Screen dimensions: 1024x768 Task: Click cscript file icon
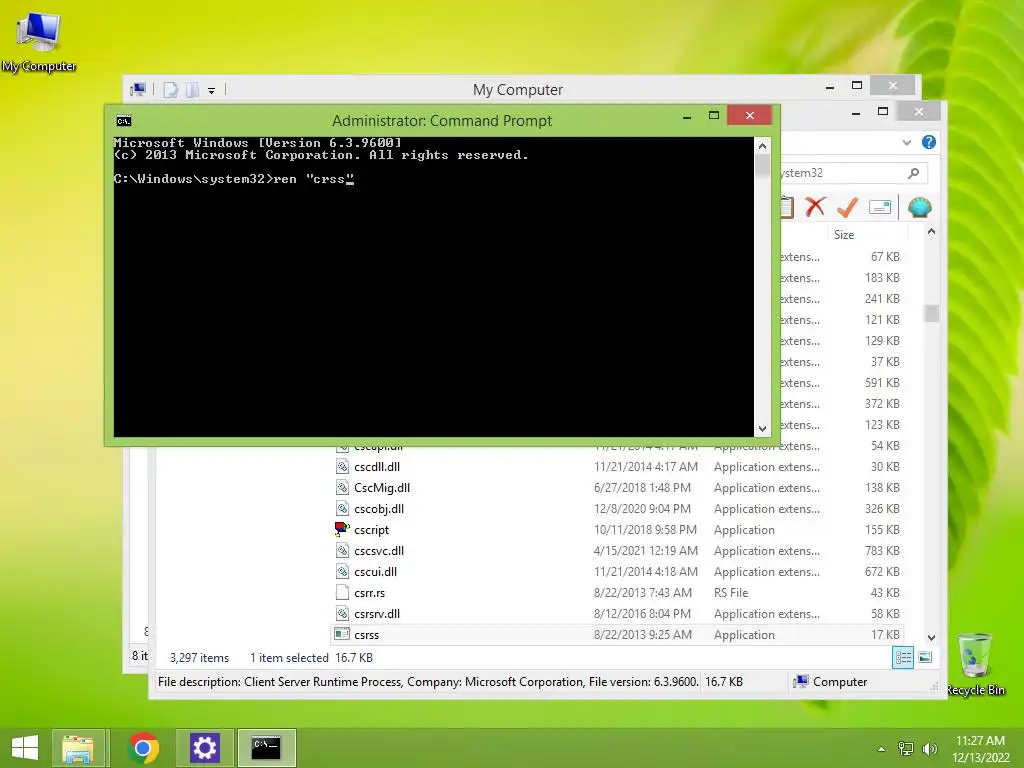pos(342,529)
